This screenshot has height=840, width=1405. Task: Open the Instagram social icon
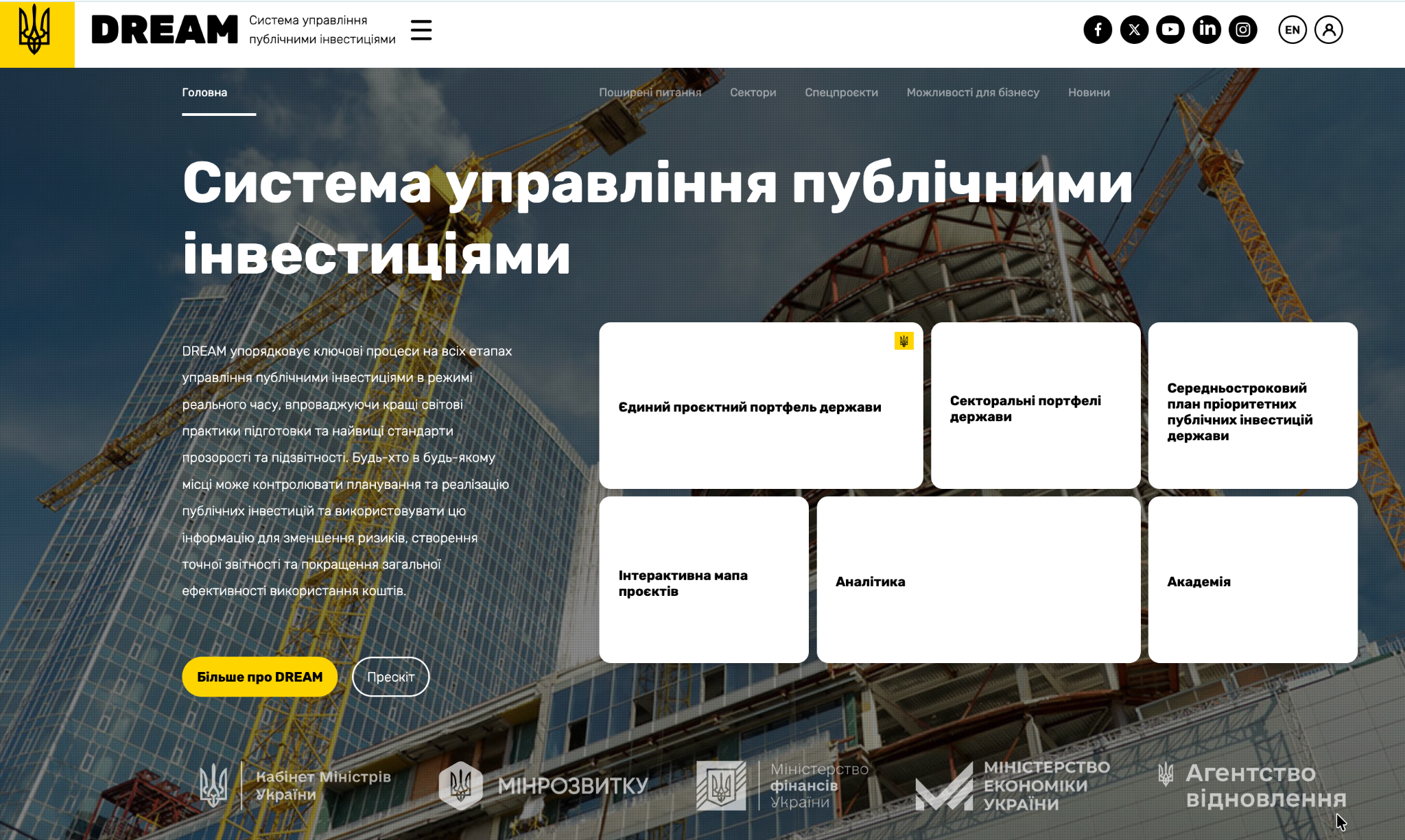(1242, 29)
